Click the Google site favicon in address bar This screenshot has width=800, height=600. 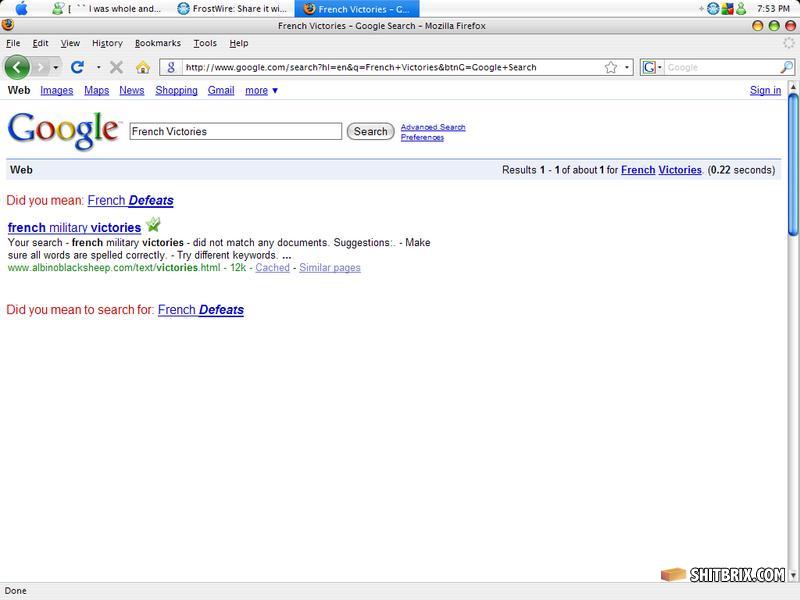[171, 67]
